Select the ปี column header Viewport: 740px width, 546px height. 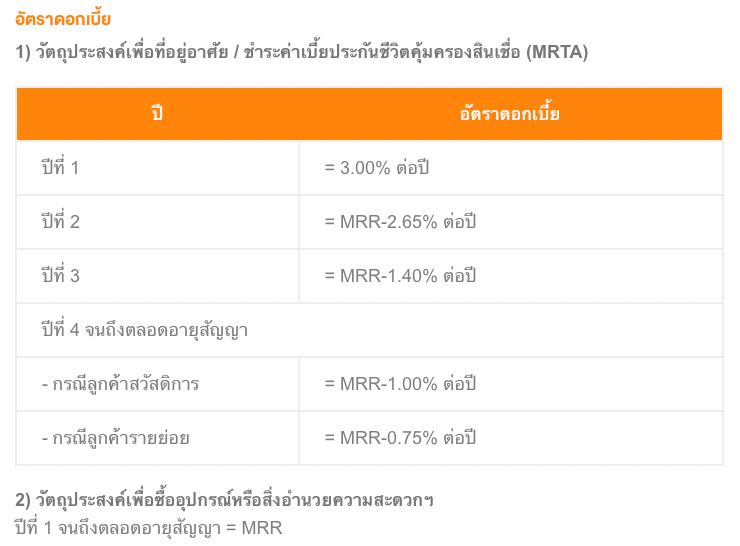click(158, 114)
